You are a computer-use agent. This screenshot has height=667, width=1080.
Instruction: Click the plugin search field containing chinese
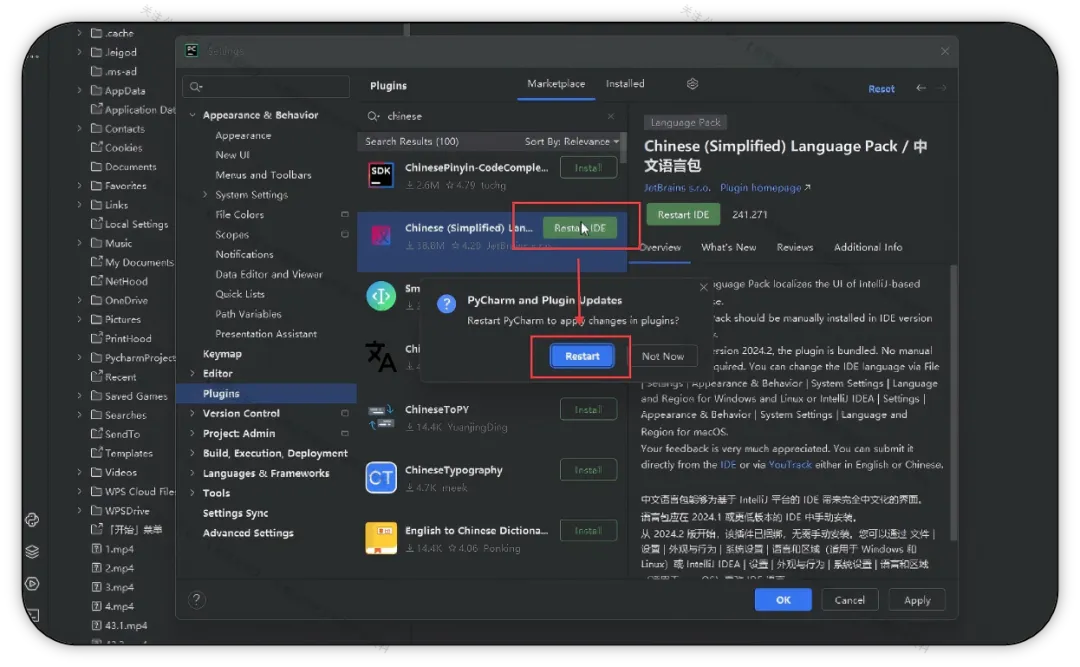492,116
